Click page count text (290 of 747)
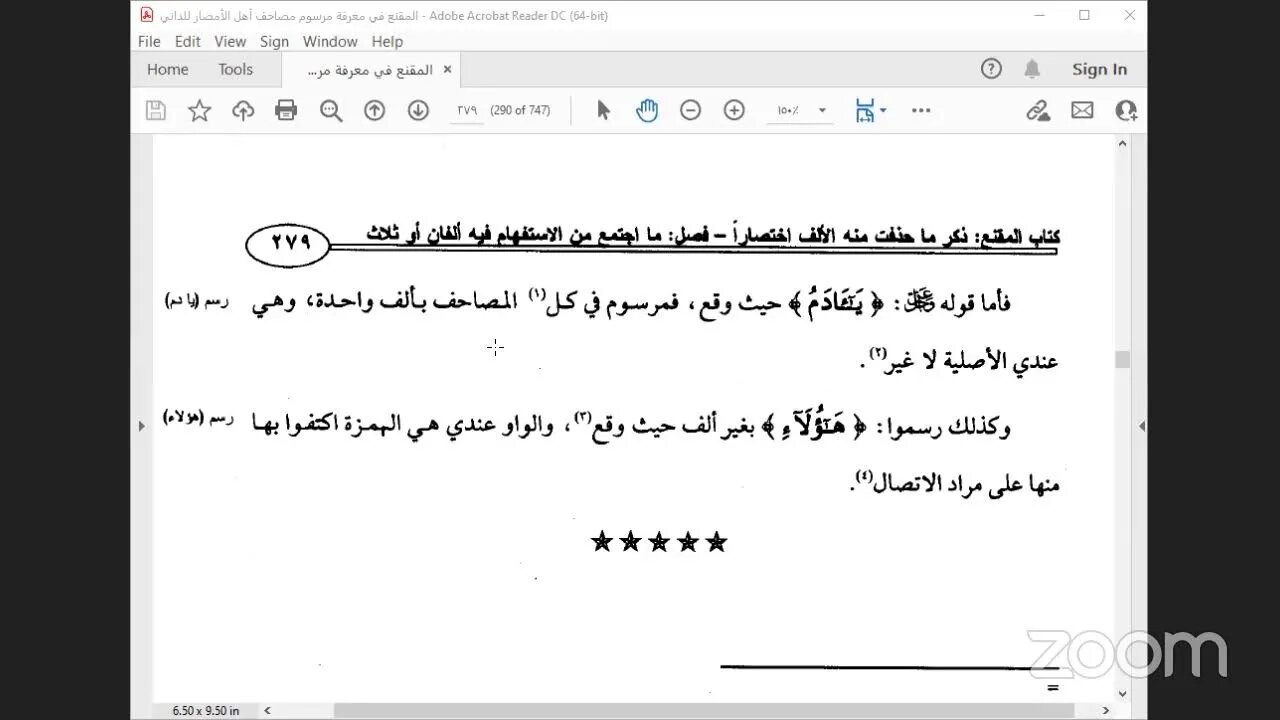 click(x=520, y=111)
